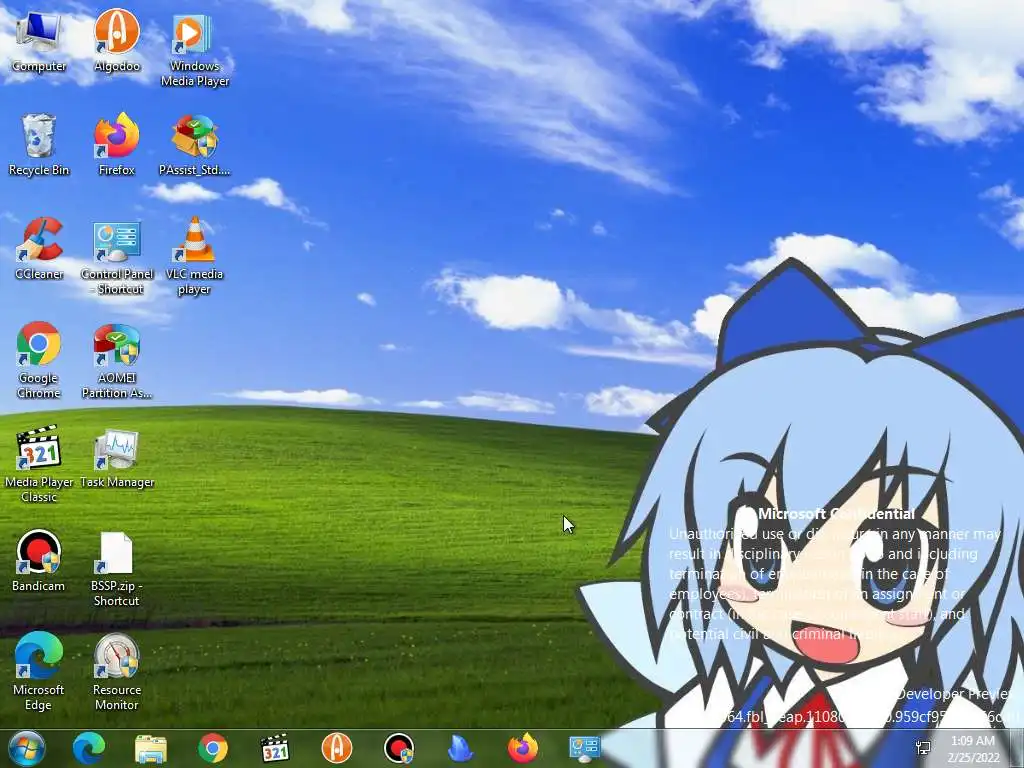Select the BSSP.zip shortcut file
1024x768 pixels.
[x=117, y=569]
